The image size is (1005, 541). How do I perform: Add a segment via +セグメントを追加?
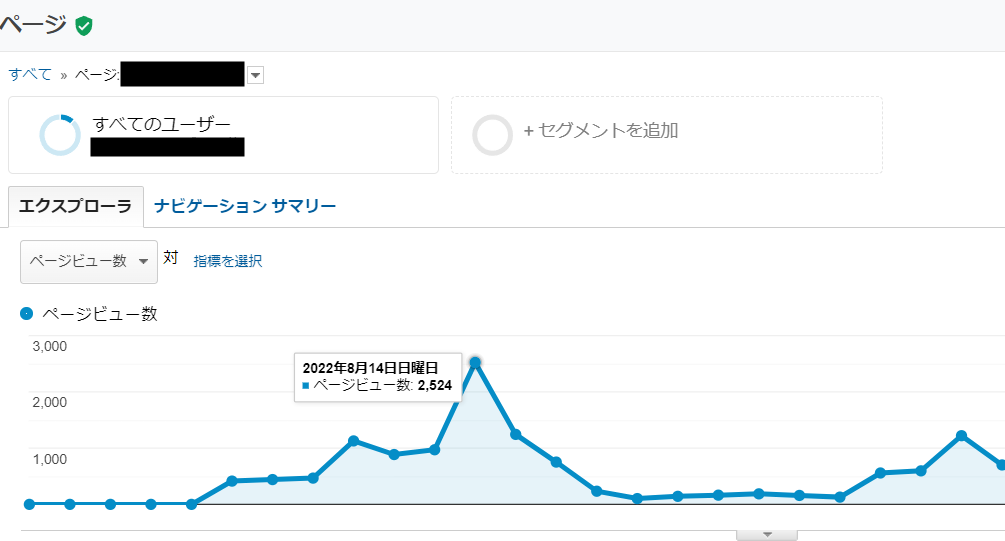click(601, 131)
